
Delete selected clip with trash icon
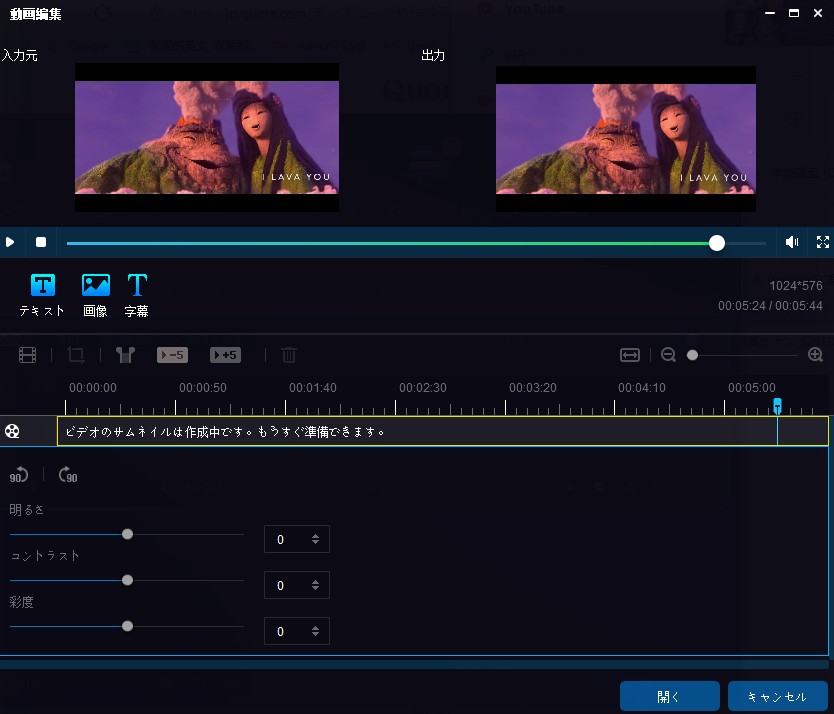click(289, 355)
